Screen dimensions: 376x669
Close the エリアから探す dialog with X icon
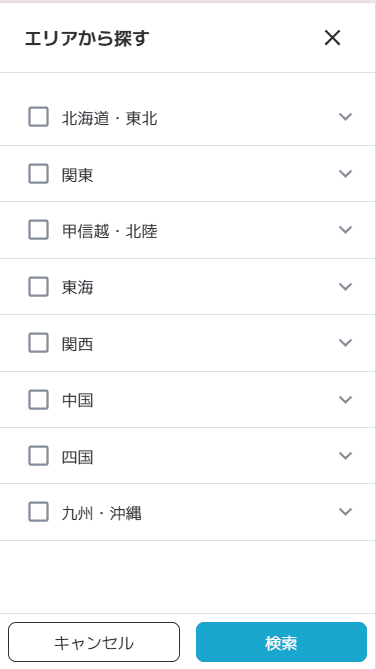pyautogui.click(x=332, y=38)
